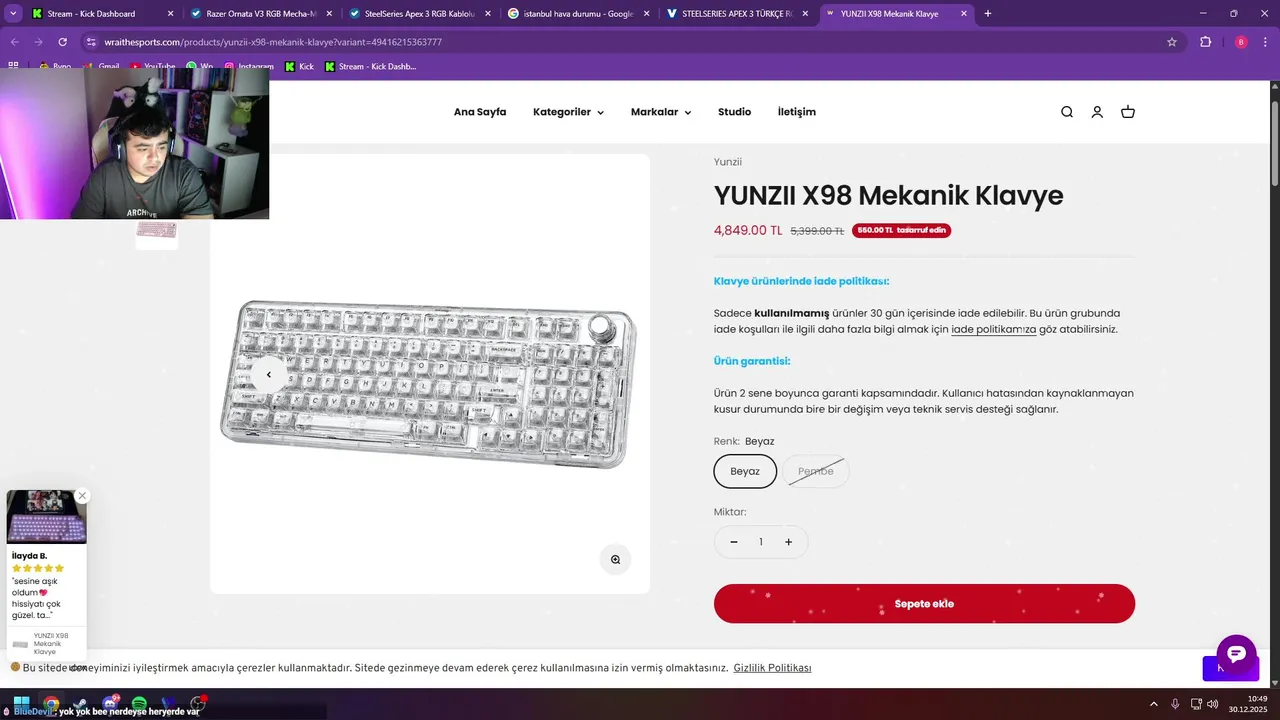
Task: Dismiss the İlayda B. review popup
Action: (82, 496)
